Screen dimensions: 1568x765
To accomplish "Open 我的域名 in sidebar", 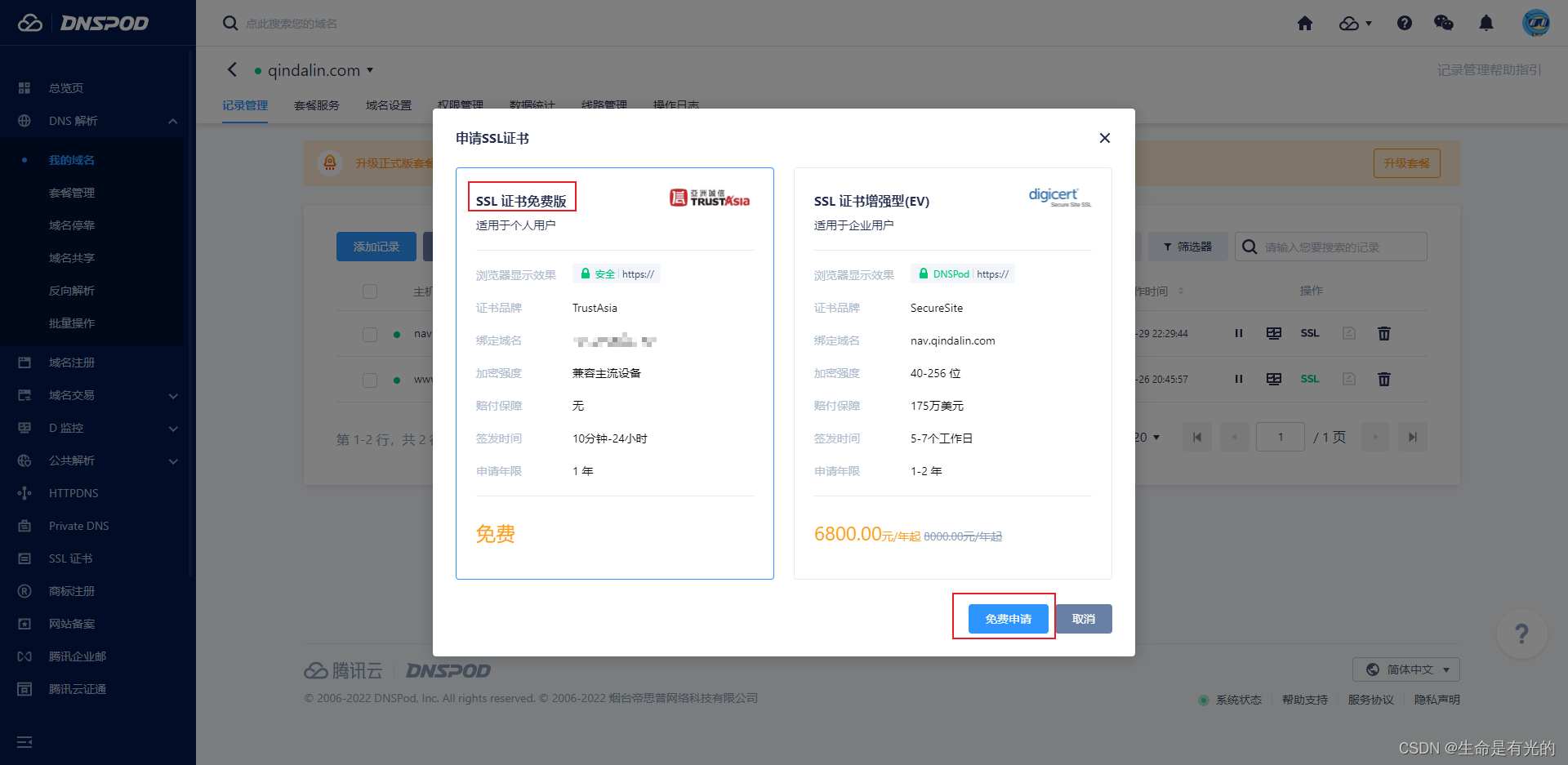I will (72, 160).
